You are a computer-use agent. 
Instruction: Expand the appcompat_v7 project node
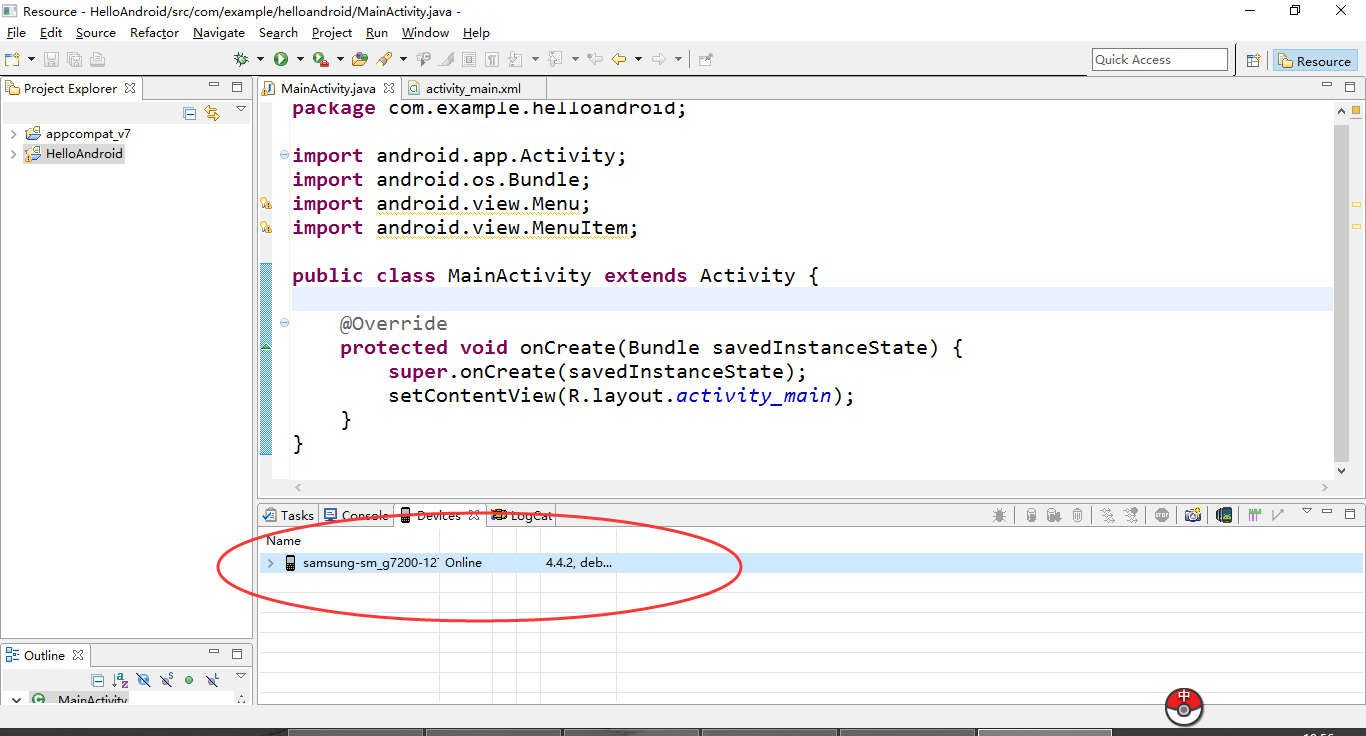[13, 134]
